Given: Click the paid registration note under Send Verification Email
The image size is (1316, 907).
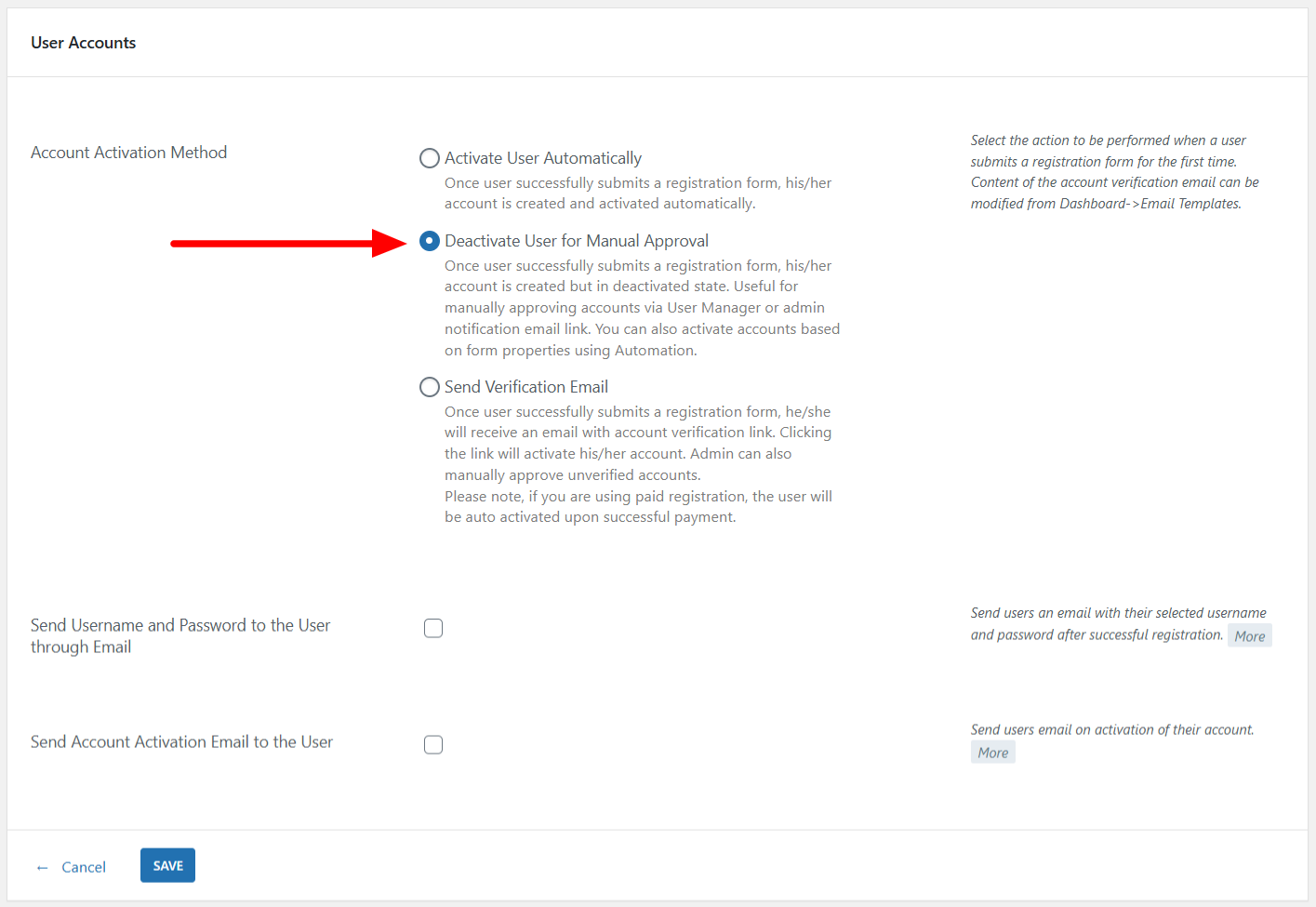Looking at the screenshot, I should (638, 507).
